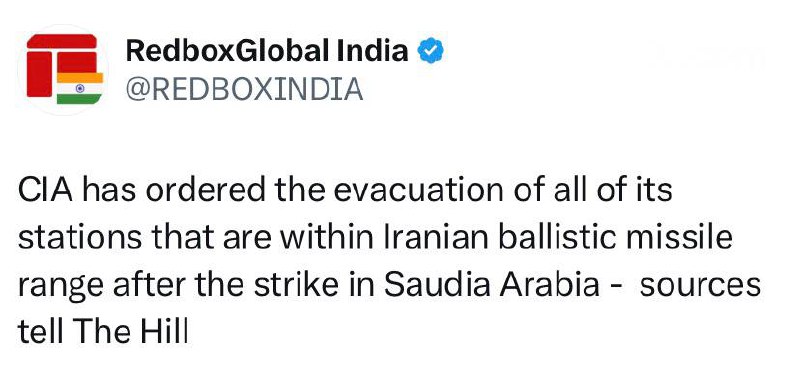
Task: Click the top red bar of the logo
Action: click(62, 41)
